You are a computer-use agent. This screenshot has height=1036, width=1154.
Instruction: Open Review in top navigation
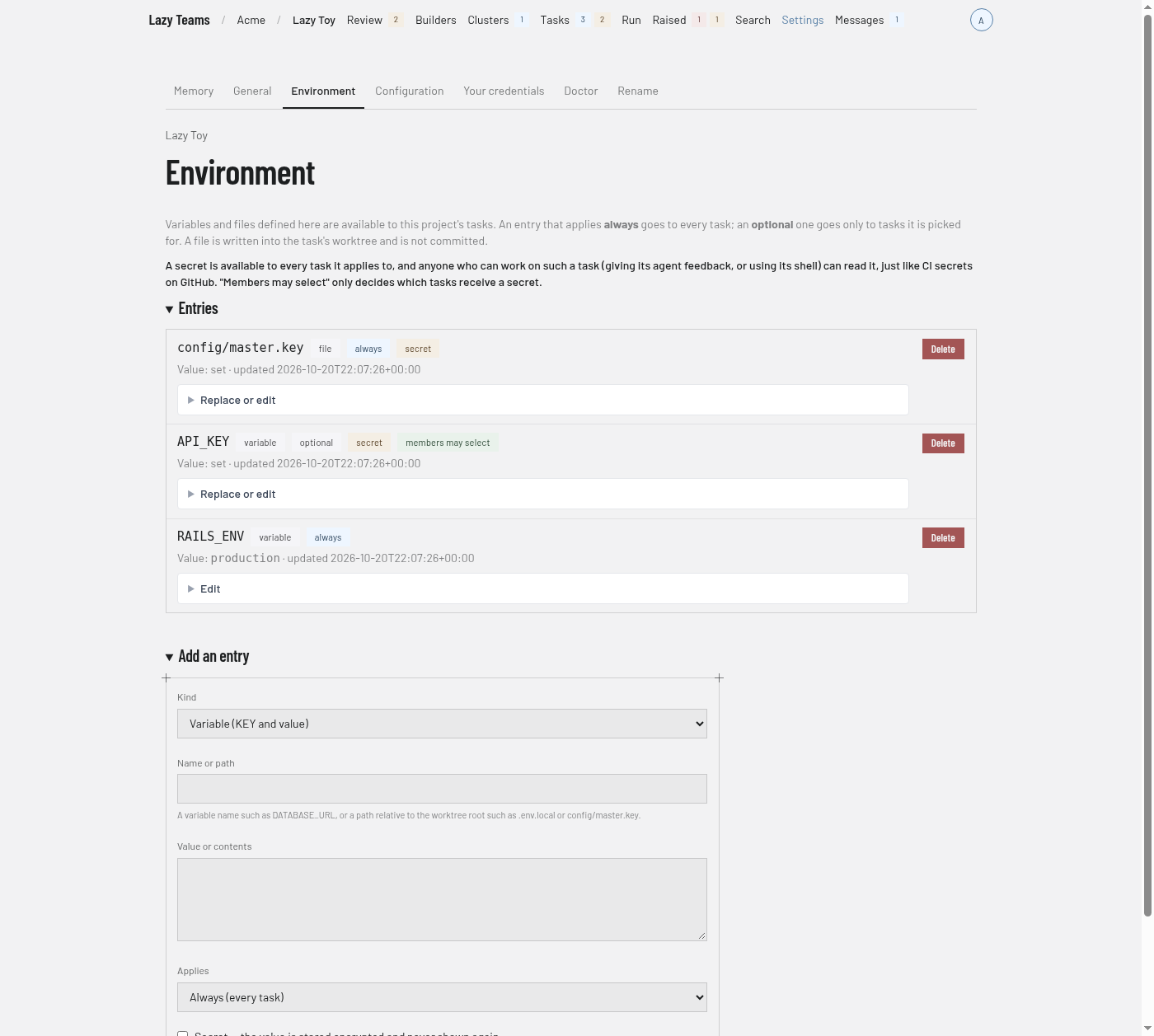[364, 20]
